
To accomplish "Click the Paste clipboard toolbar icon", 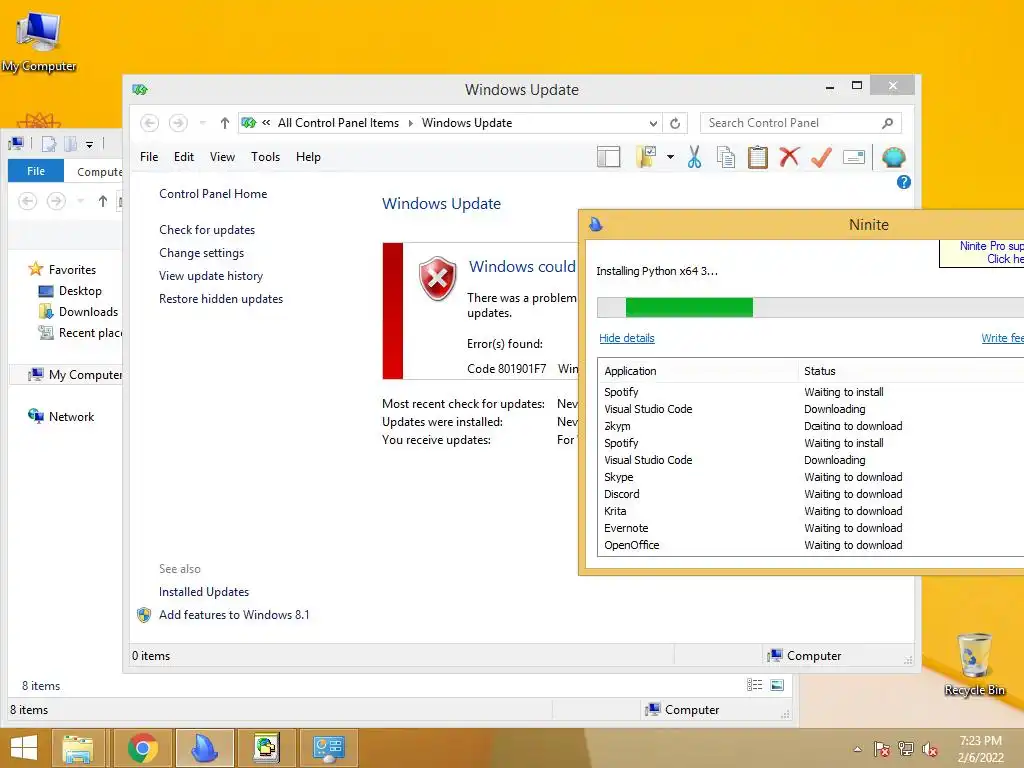I will click(x=758, y=157).
